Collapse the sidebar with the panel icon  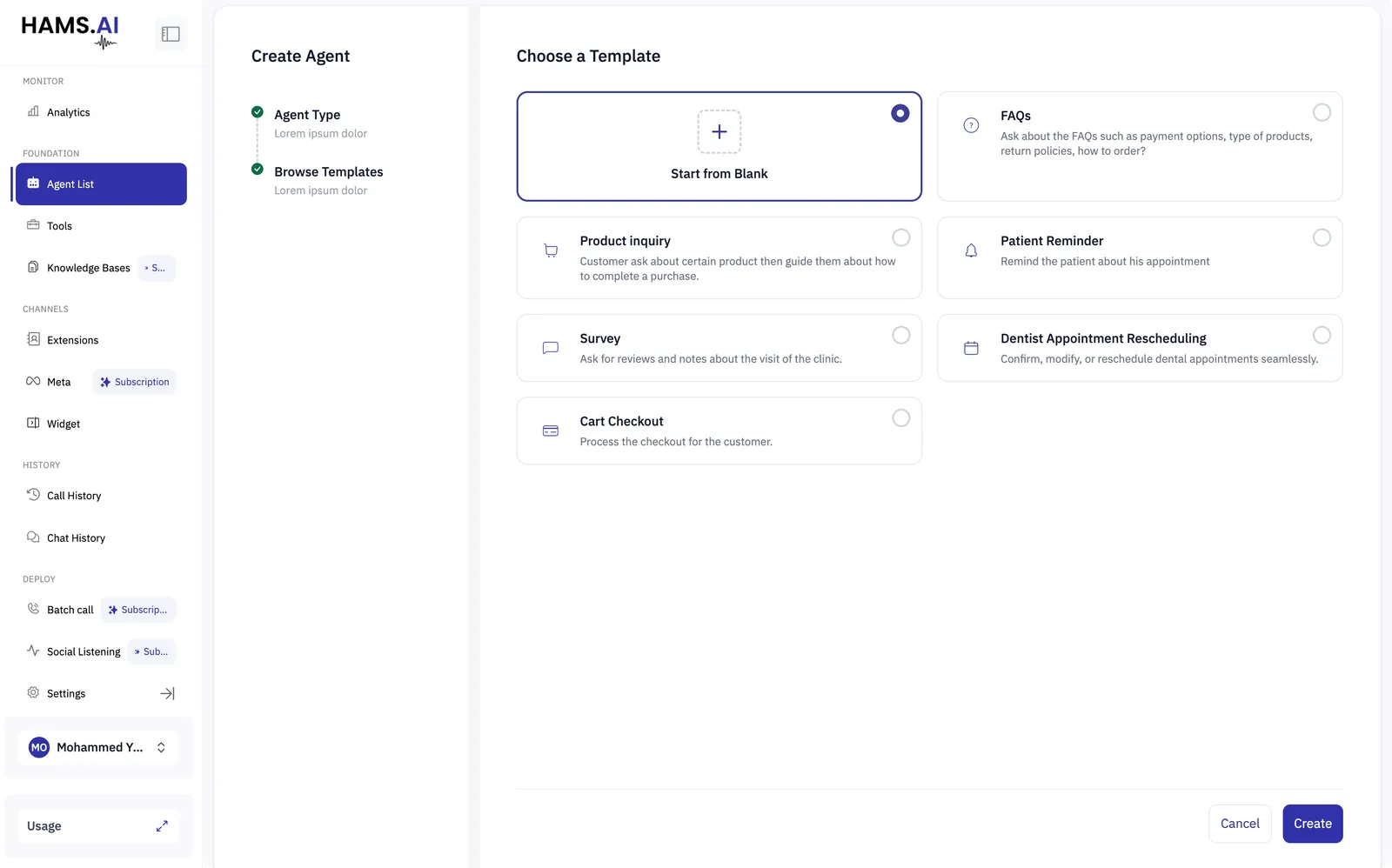[x=171, y=34]
